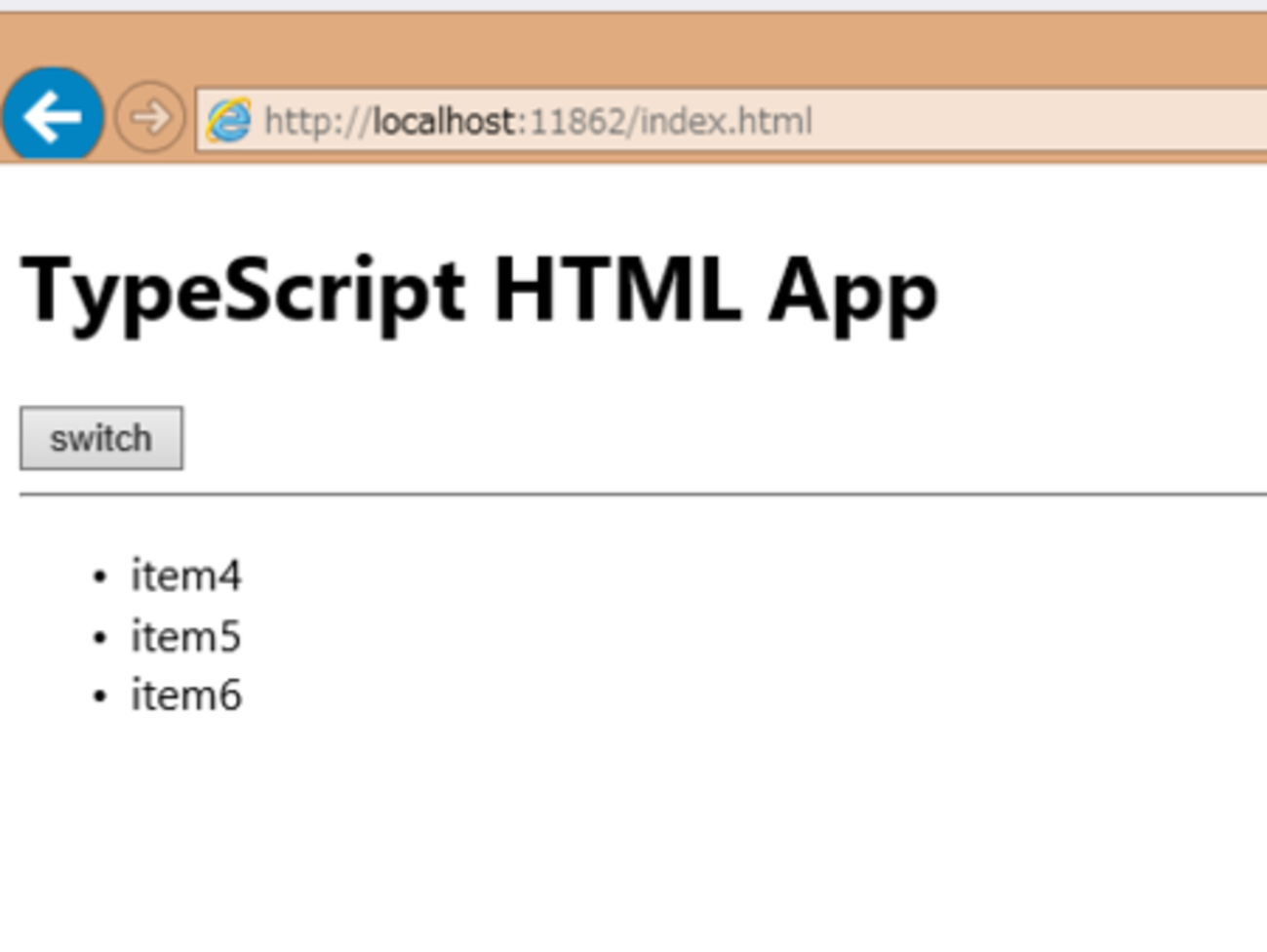Click the TypeScript HTML App heading
Viewport: 1267px width, 952px height.
coord(478,291)
